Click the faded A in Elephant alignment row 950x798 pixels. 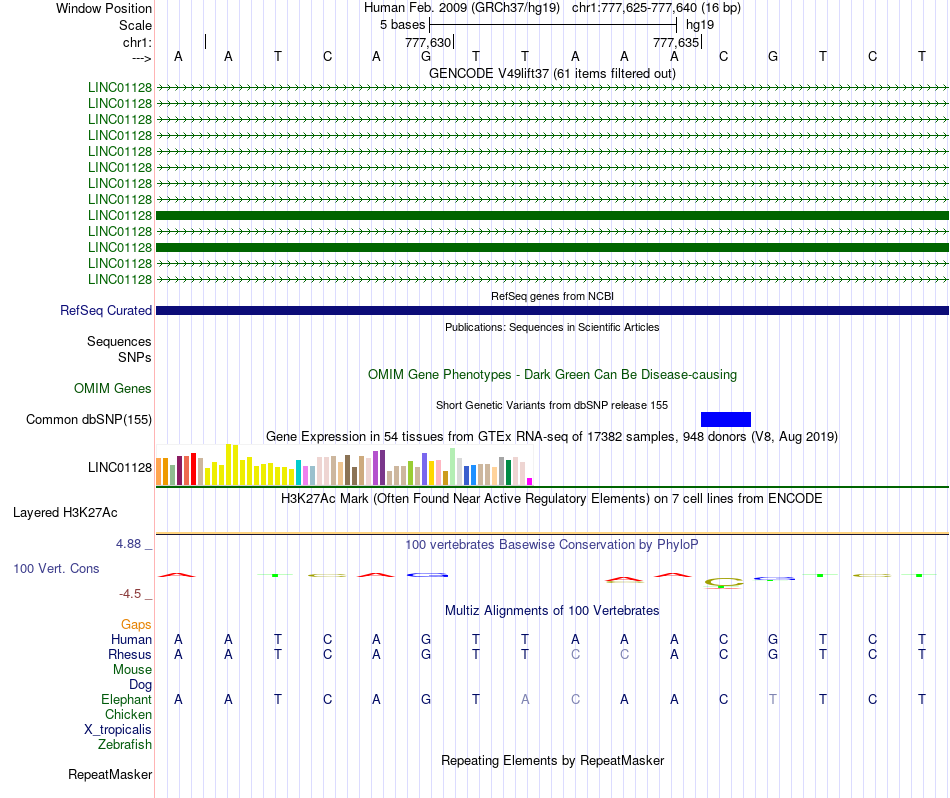[525, 699]
